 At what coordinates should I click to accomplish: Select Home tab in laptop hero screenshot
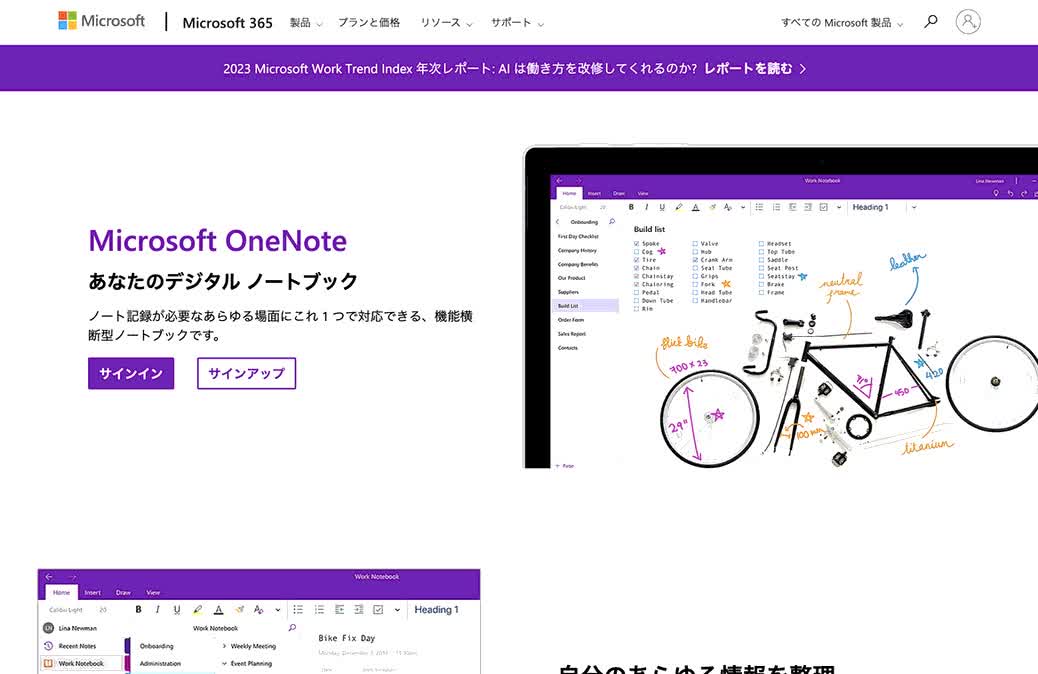pos(569,193)
